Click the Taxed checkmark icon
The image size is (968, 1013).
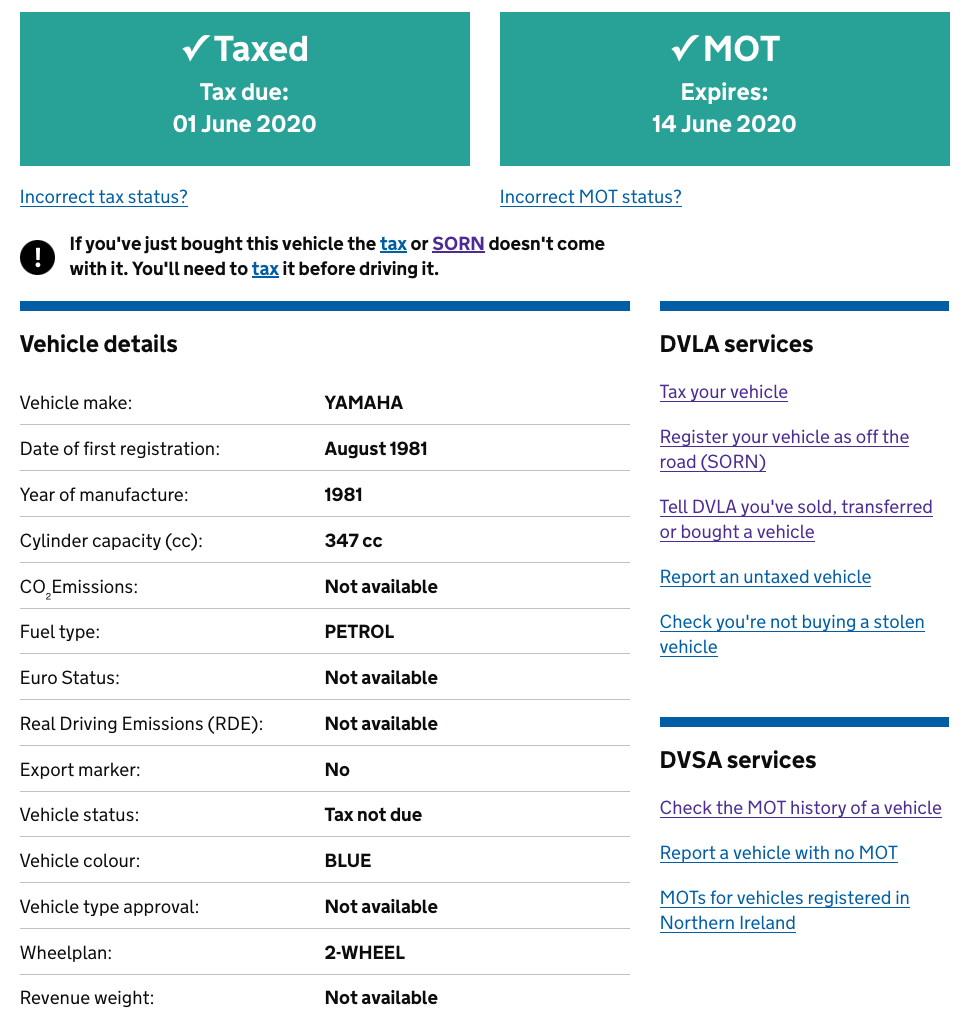coord(195,48)
